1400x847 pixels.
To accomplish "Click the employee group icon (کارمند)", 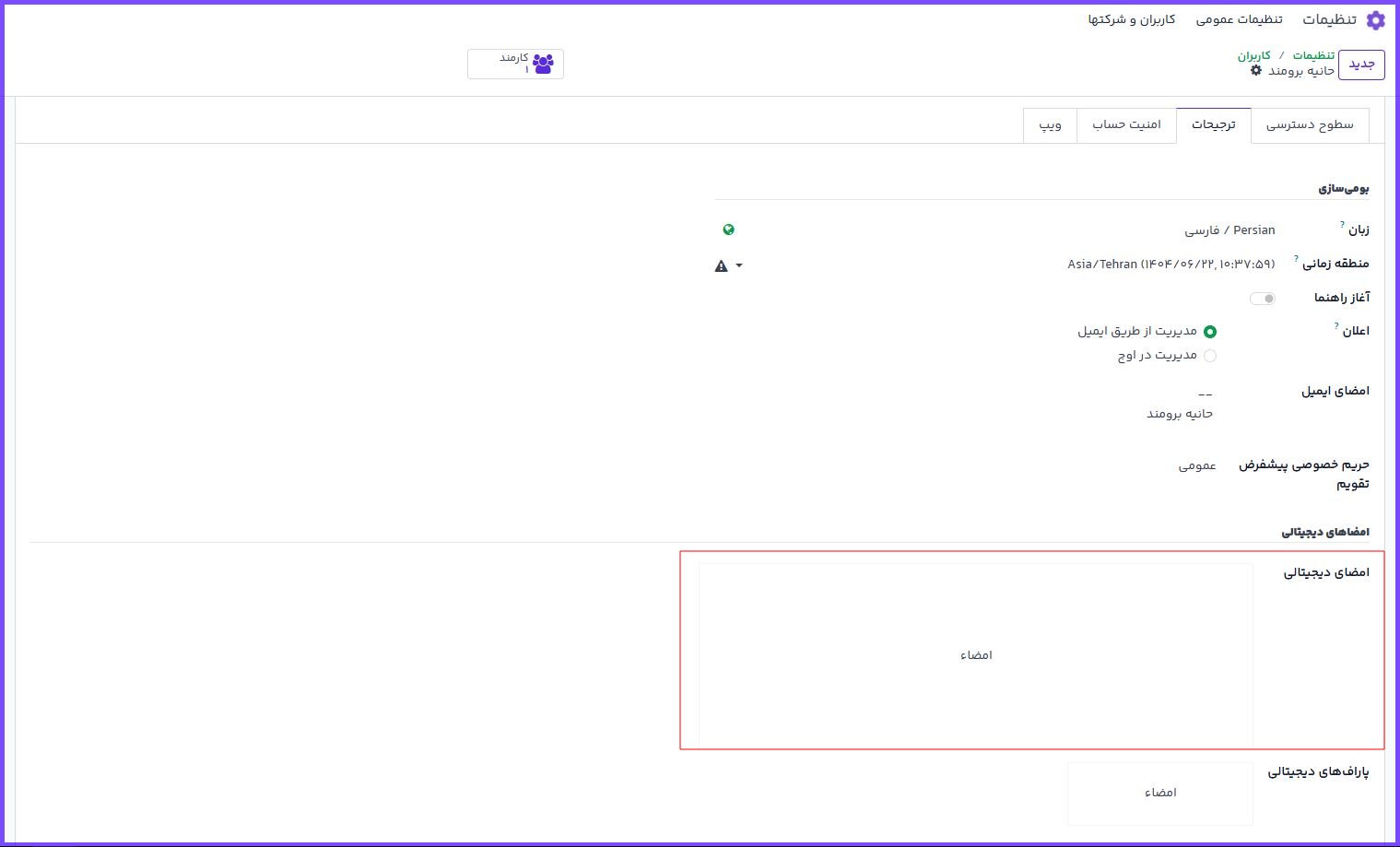I will pos(543,64).
